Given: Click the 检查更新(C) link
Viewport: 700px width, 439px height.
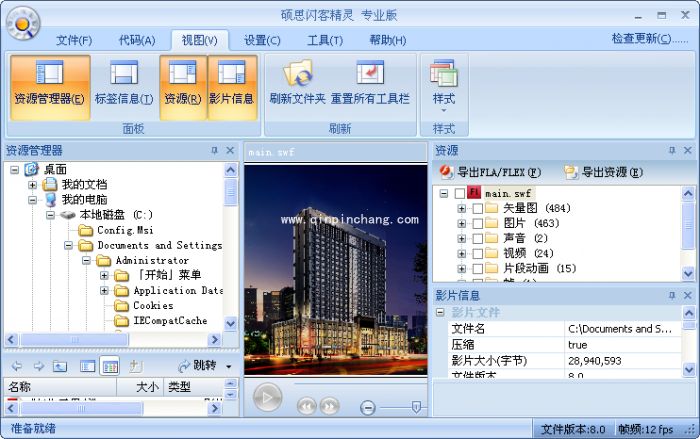Looking at the screenshot, I should 650,39.
